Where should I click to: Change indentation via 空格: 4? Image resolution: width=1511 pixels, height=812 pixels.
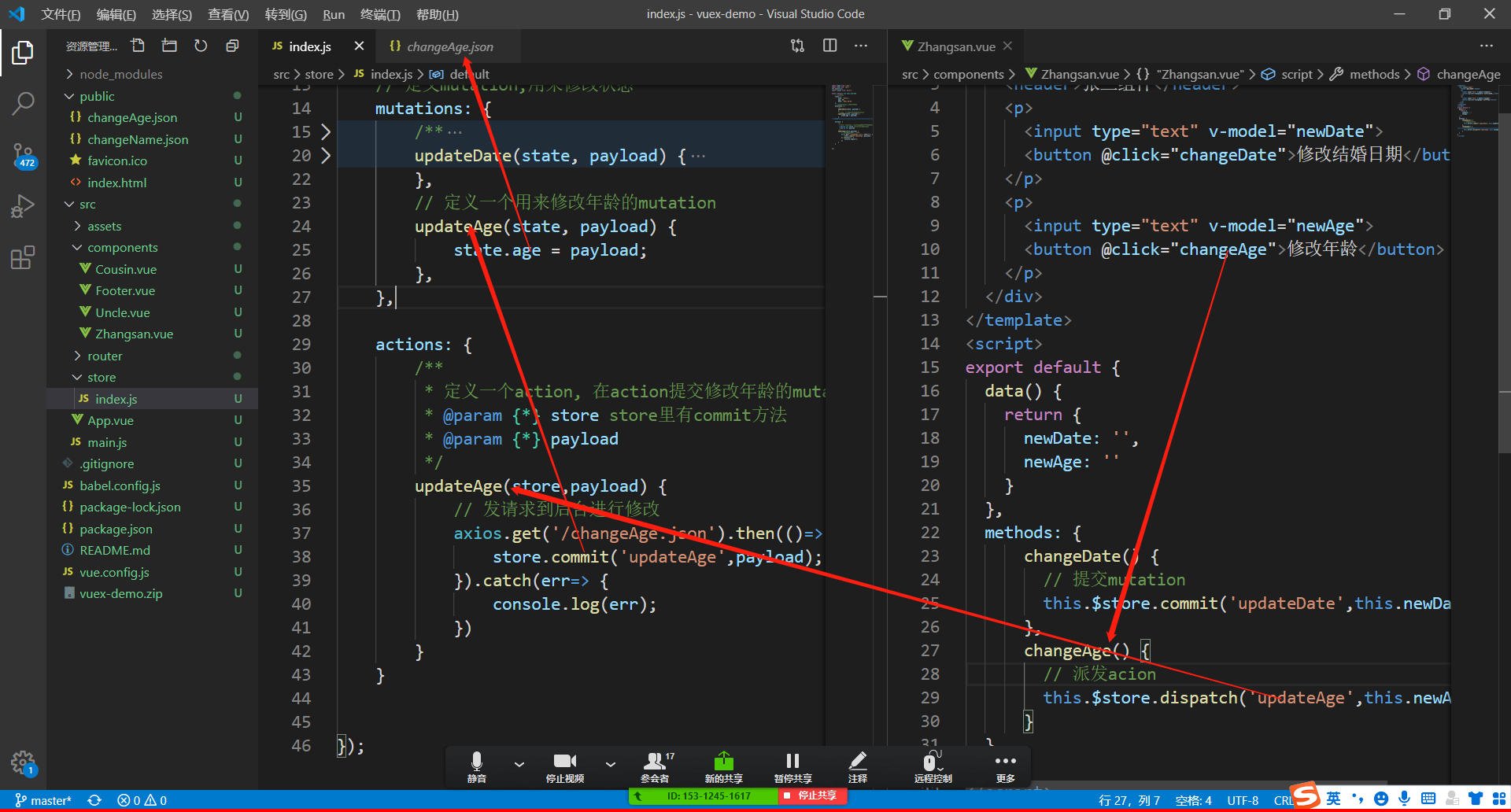[1193, 800]
